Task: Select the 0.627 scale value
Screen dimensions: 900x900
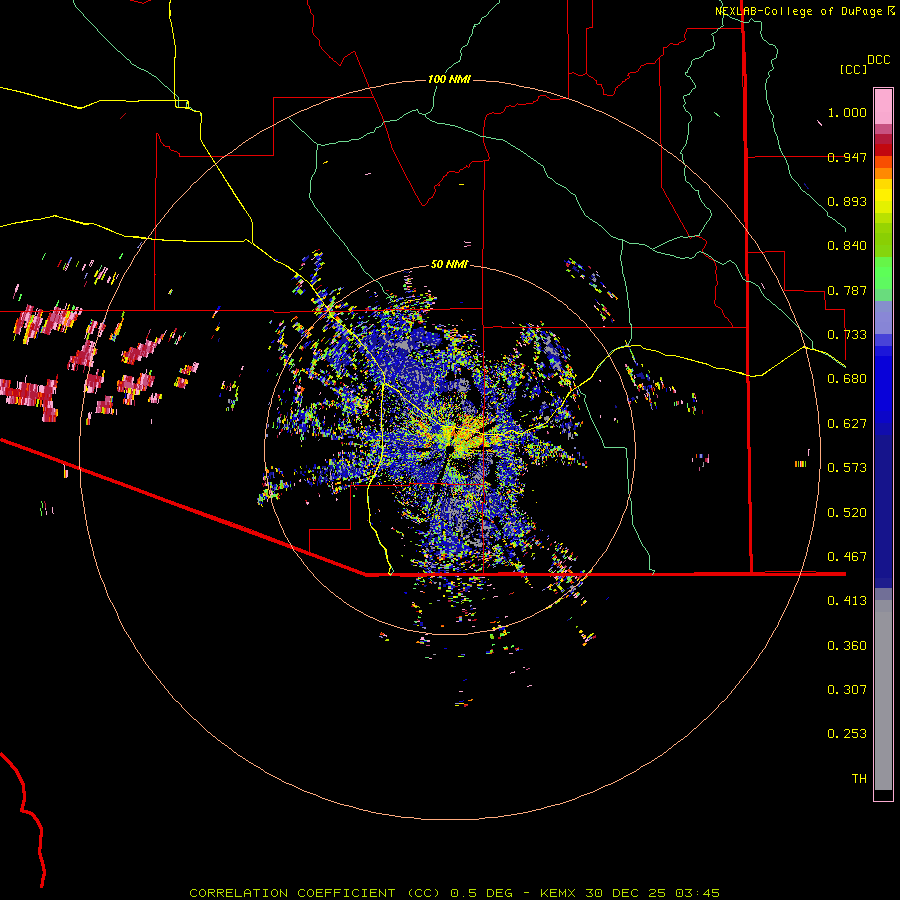Action: click(x=847, y=424)
